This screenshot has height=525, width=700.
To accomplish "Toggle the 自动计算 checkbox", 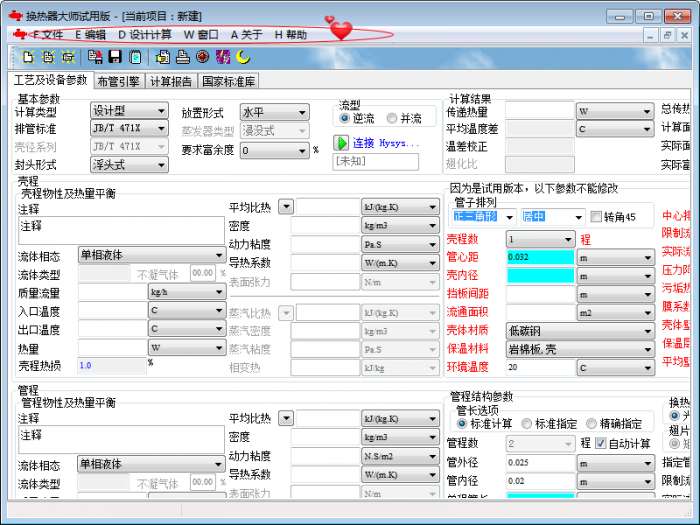I will [601, 443].
